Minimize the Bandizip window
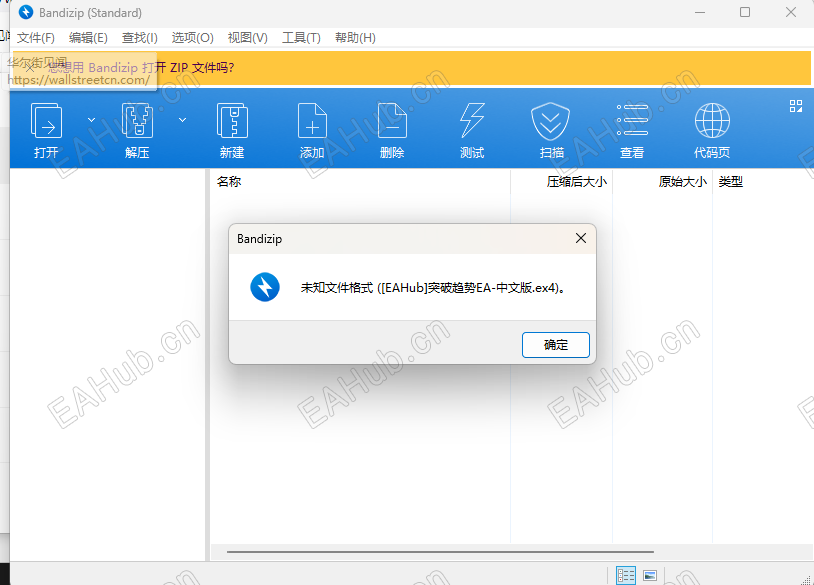Screen dimensions: 814x585 pos(700,12)
